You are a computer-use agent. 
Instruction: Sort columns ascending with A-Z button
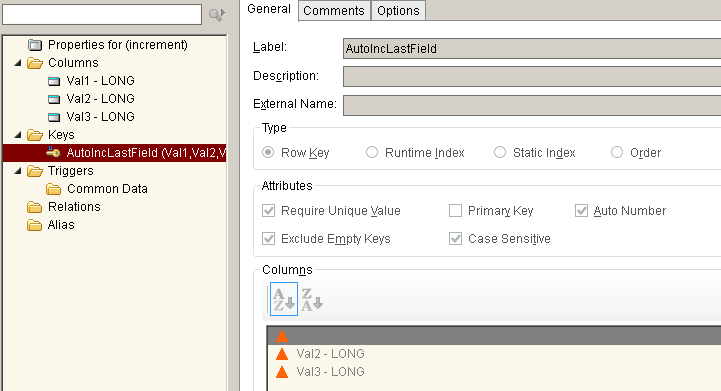[284, 299]
